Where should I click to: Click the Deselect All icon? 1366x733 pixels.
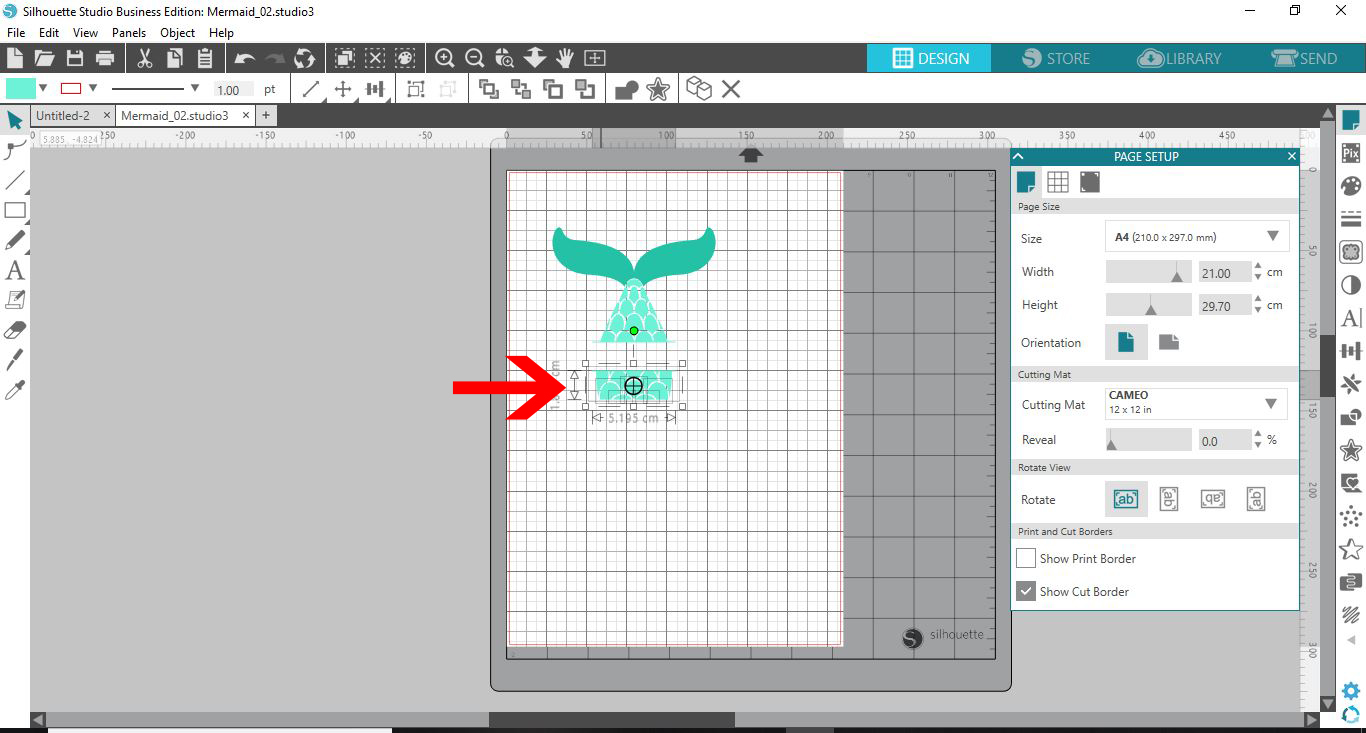tap(375, 58)
